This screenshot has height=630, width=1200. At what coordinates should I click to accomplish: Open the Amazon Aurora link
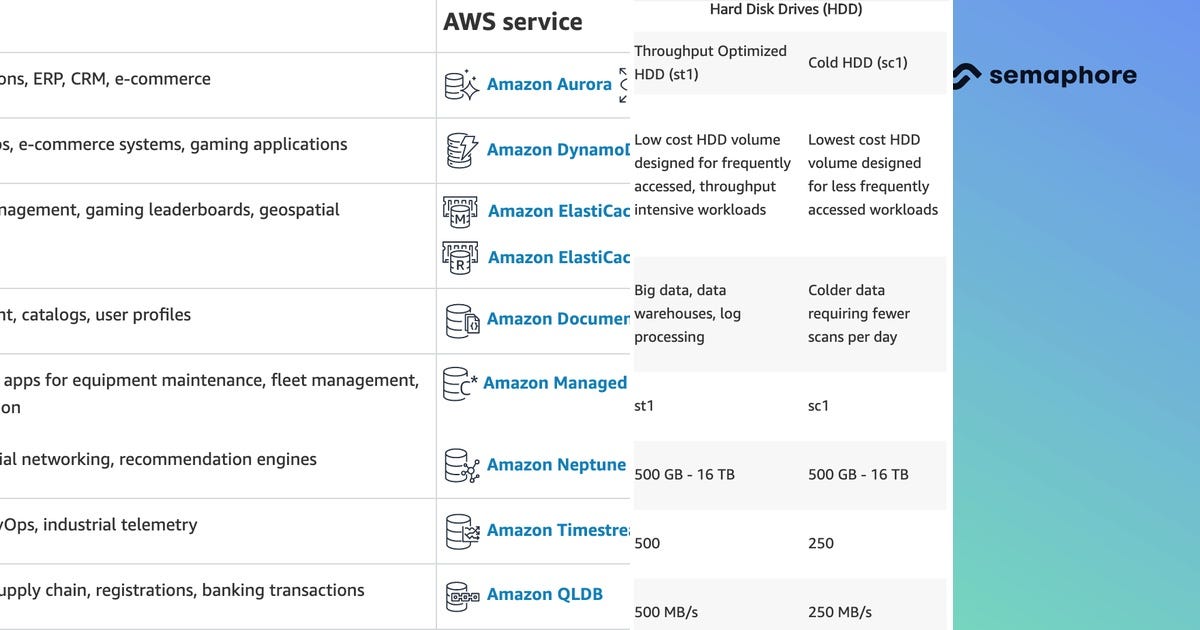549,85
